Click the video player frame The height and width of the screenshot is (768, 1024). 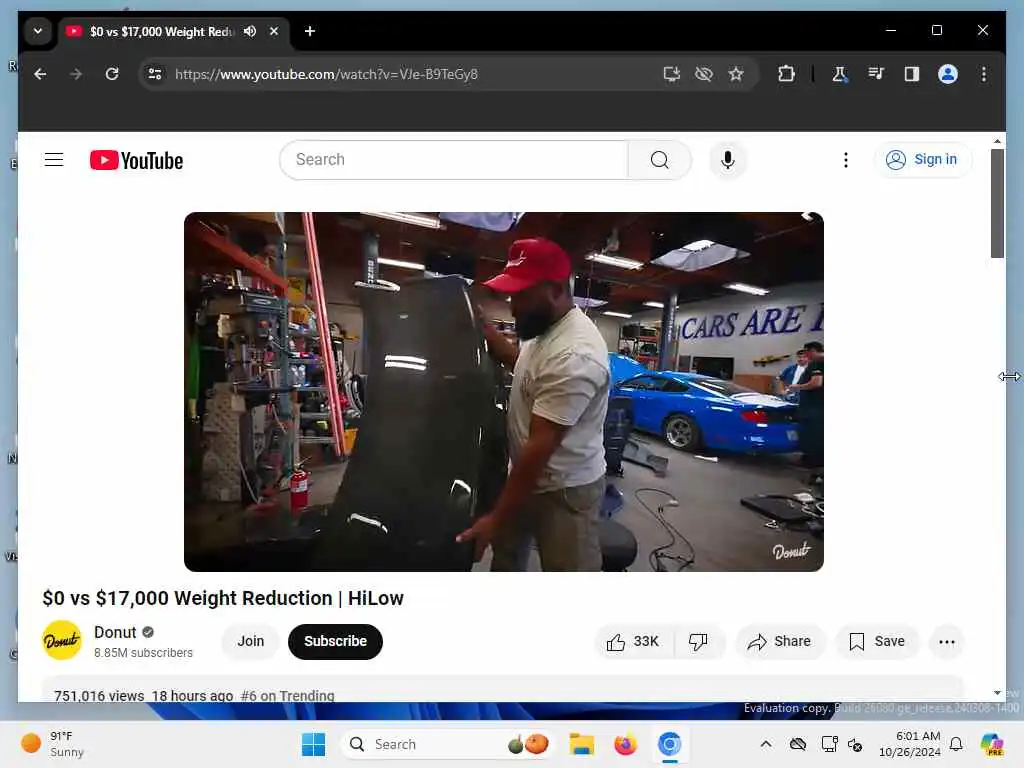(504, 392)
